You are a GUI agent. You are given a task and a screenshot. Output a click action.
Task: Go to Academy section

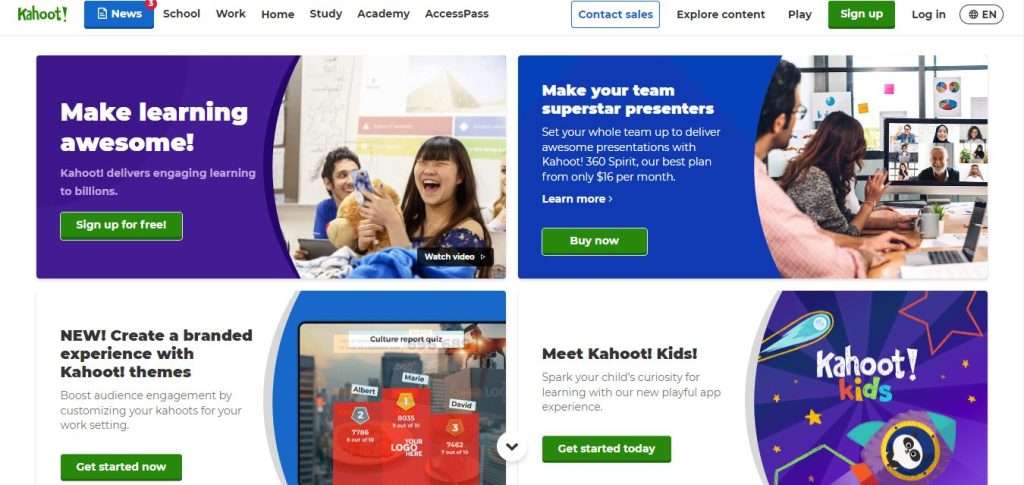click(x=383, y=14)
